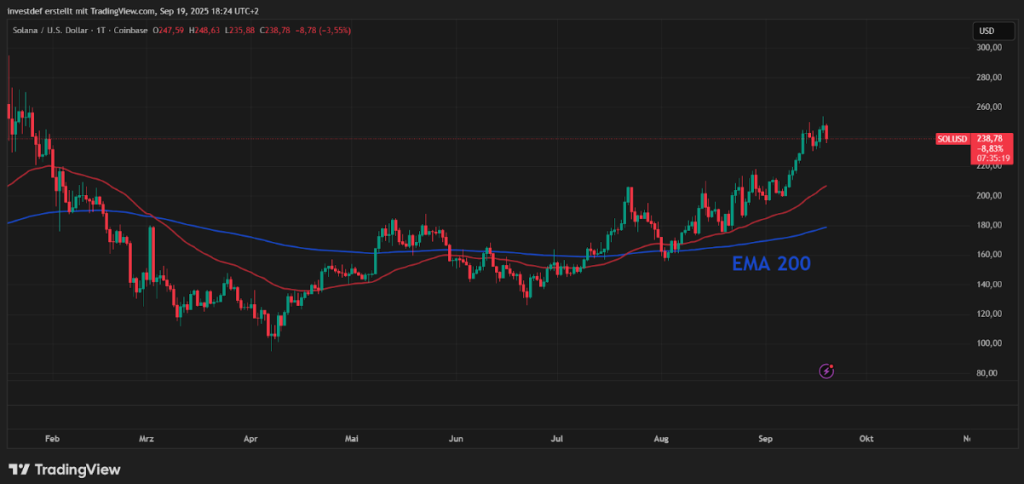Select the Apr label on time axis
This screenshot has width=1024, height=484.
click(250, 439)
